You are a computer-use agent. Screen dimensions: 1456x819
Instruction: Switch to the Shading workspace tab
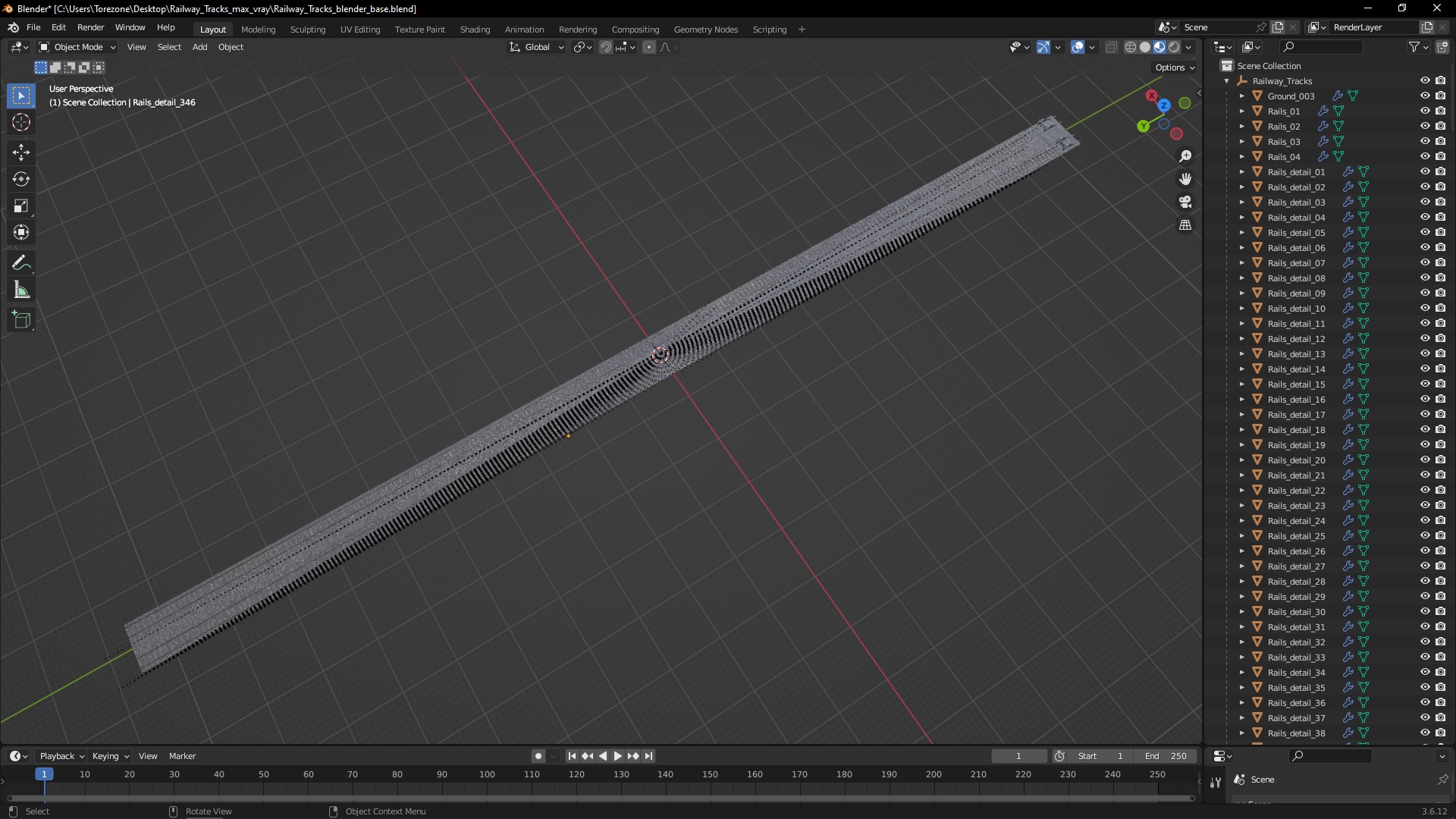pos(475,30)
